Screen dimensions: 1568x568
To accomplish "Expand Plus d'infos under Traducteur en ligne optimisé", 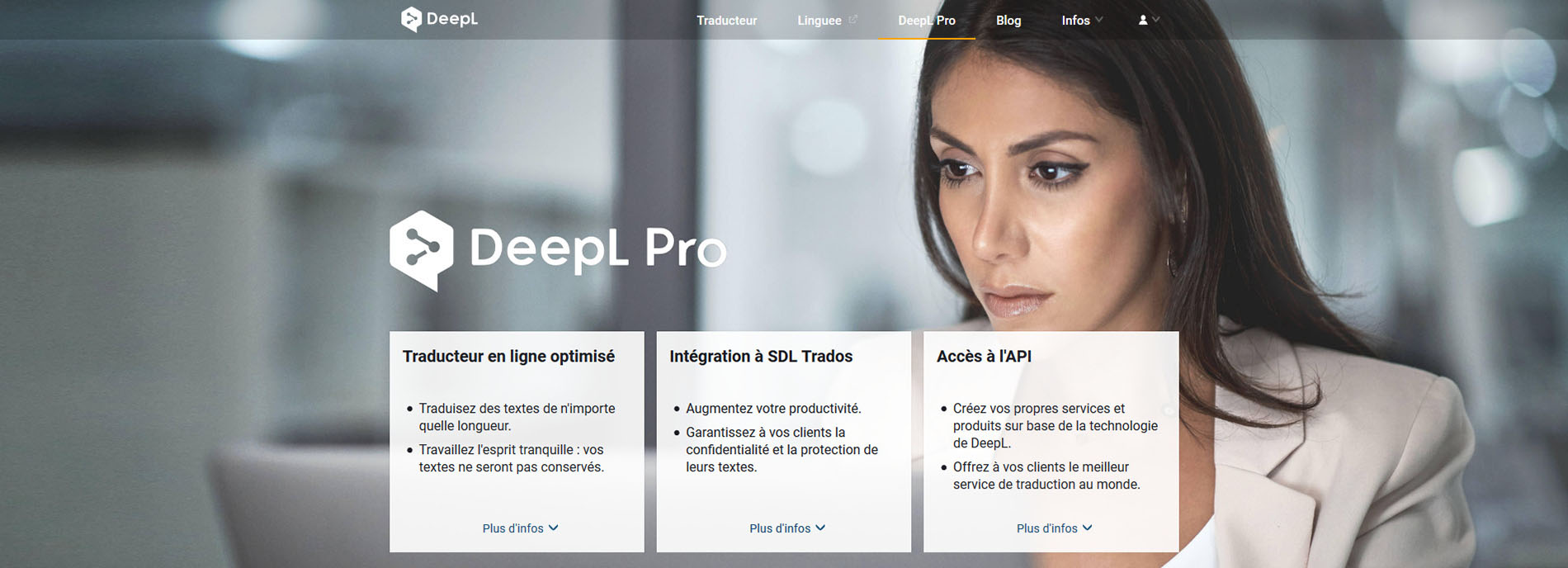I will [521, 528].
